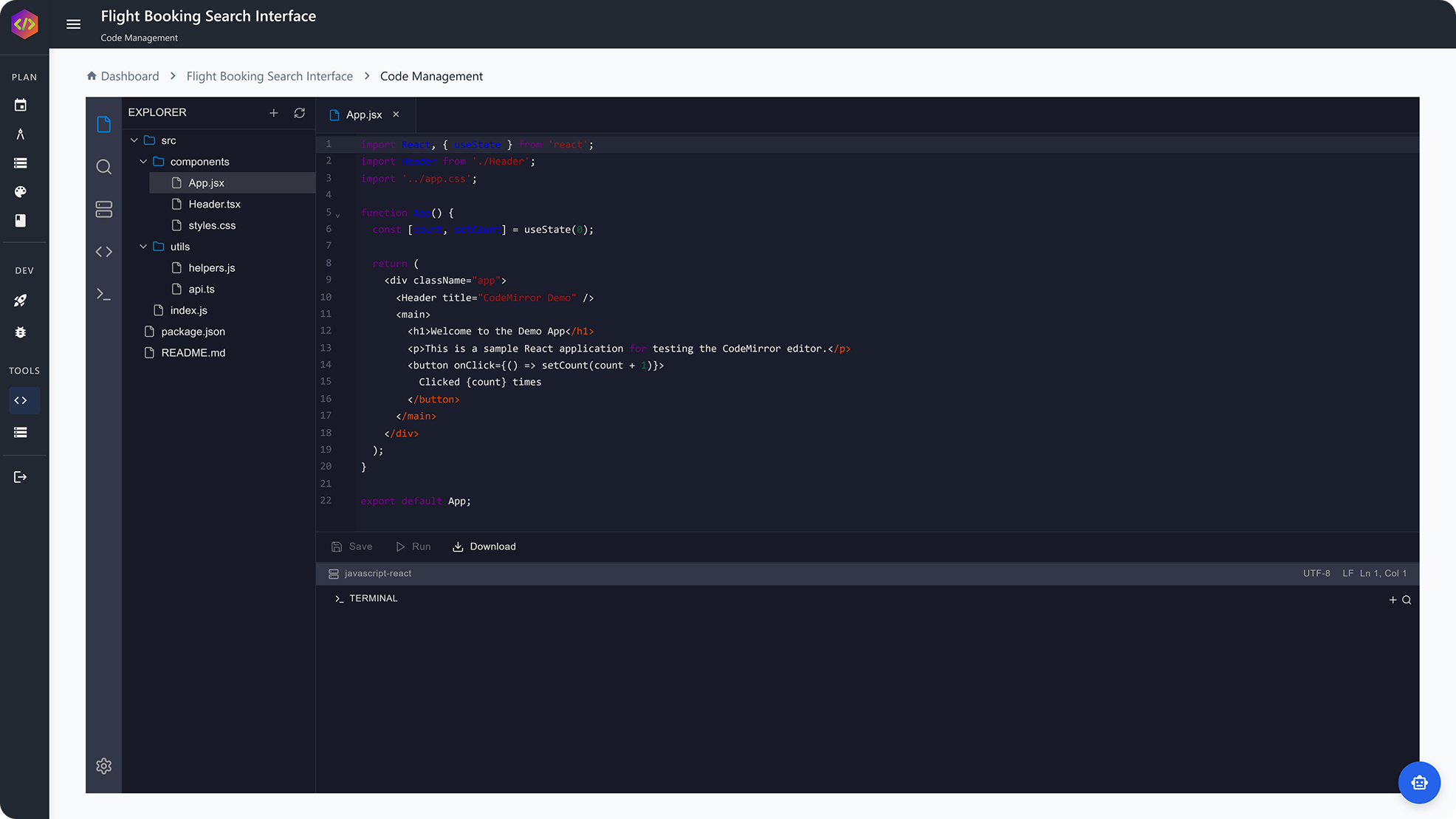1456x819 pixels.
Task: Collapse the src folder
Action: 134,140
